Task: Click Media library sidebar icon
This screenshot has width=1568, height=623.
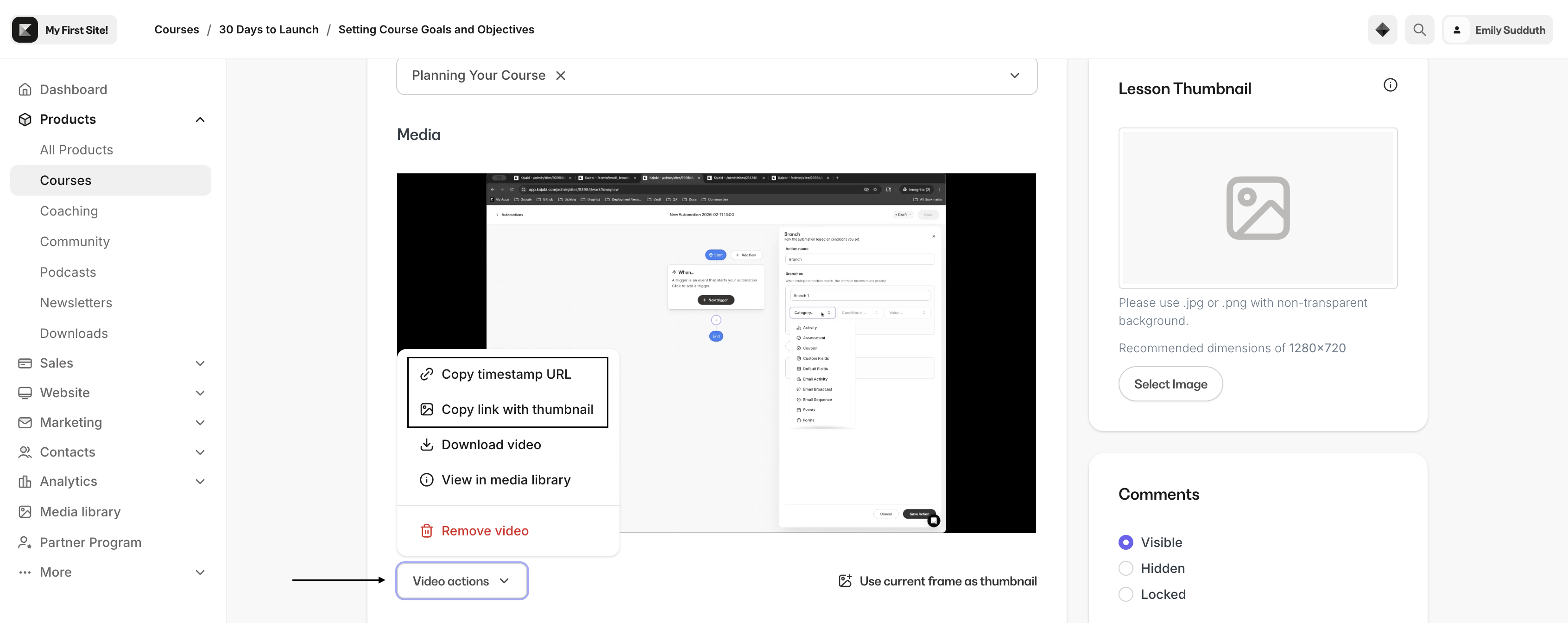Action: coord(25,512)
